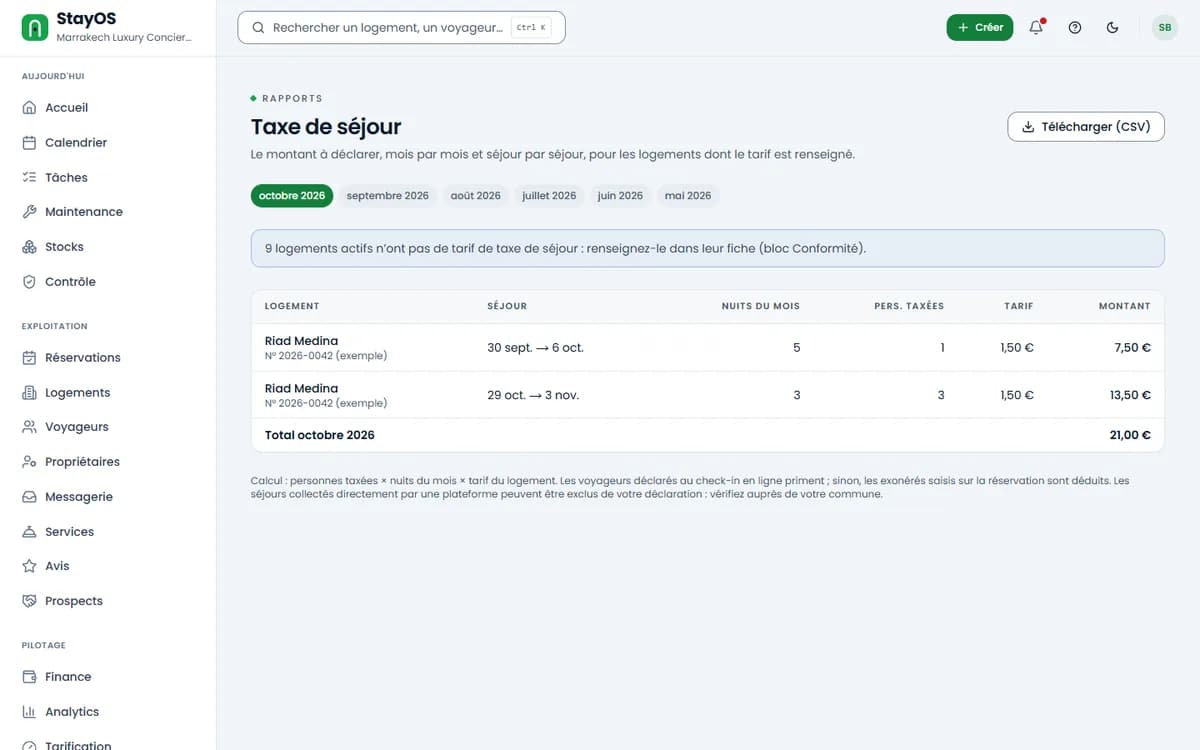
Task: Click the 13,50 € amount
Action: pyautogui.click(x=1130, y=395)
